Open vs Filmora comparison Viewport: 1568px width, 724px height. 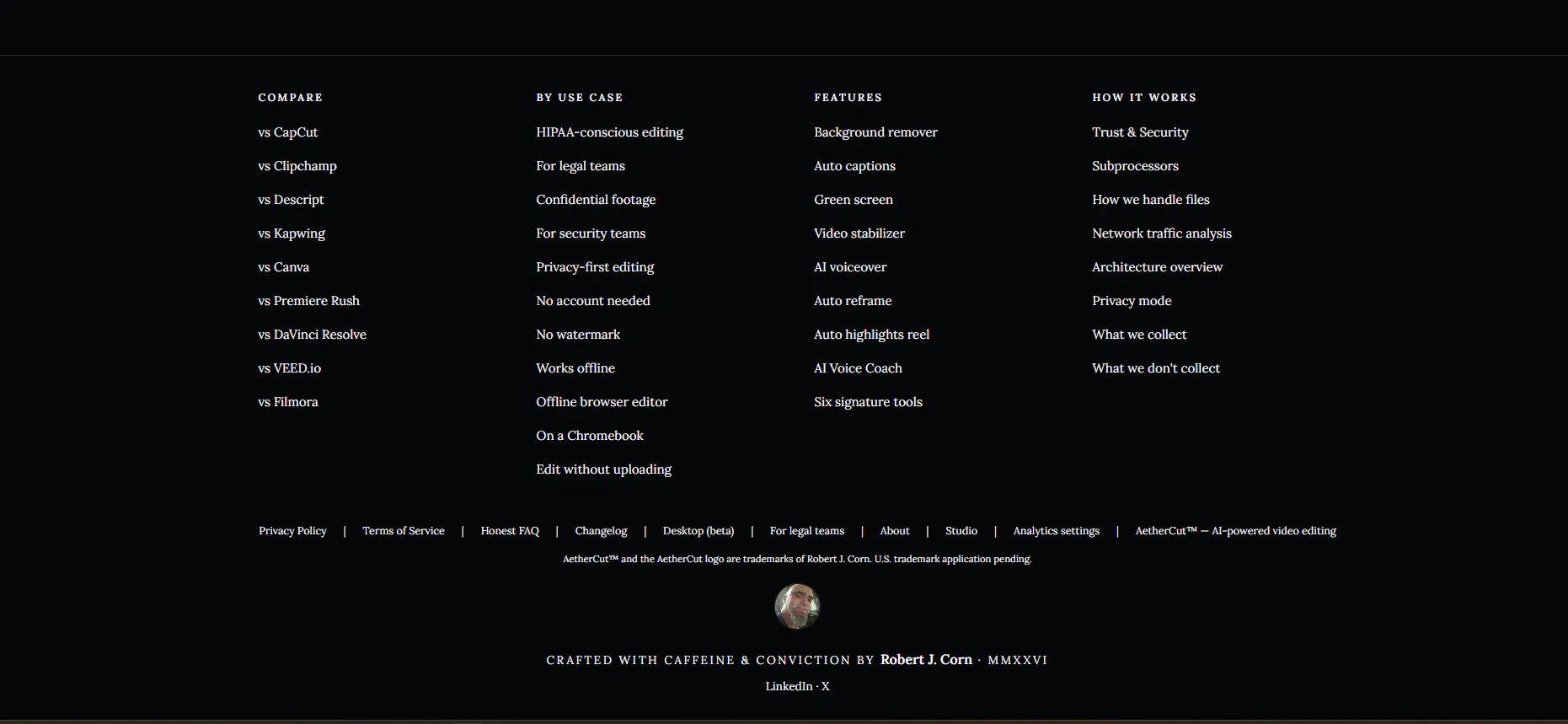click(x=288, y=402)
